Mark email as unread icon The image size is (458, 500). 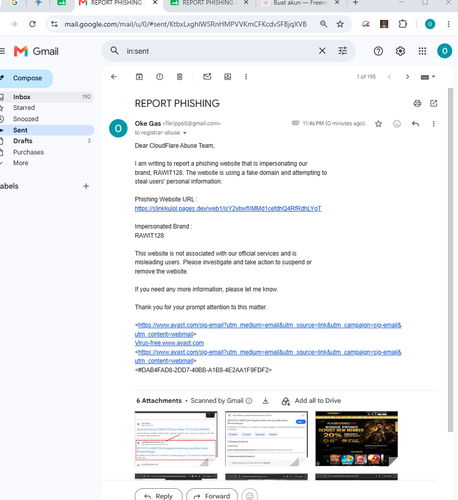coord(207,77)
